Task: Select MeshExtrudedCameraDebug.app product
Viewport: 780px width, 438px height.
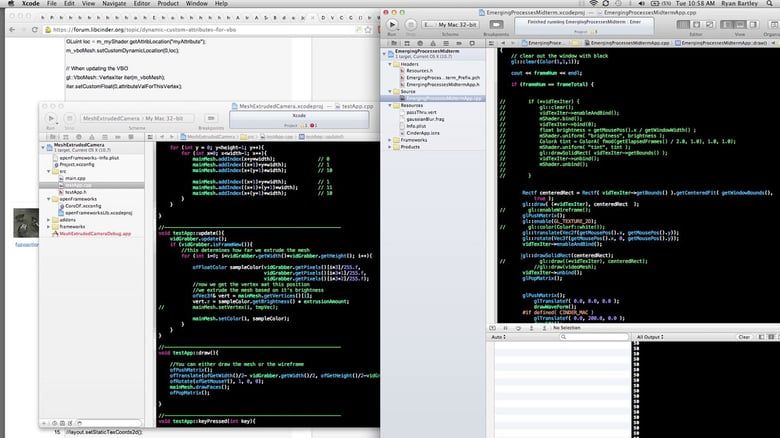Action: click(x=95, y=233)
